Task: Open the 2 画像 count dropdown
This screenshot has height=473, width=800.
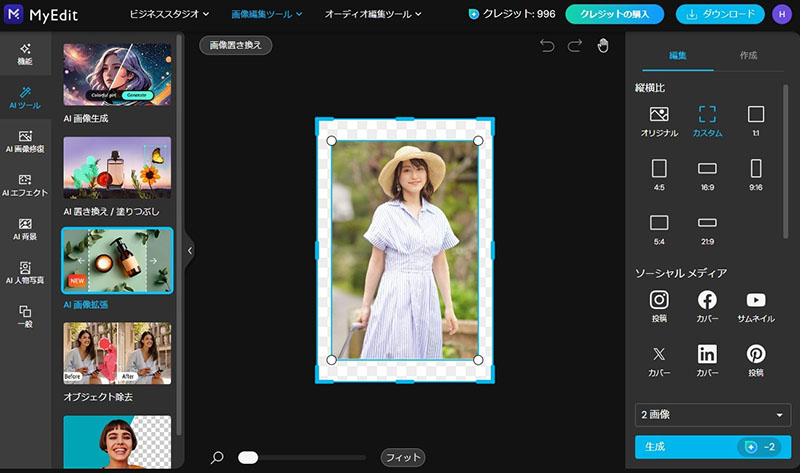Action: point(713,415)
